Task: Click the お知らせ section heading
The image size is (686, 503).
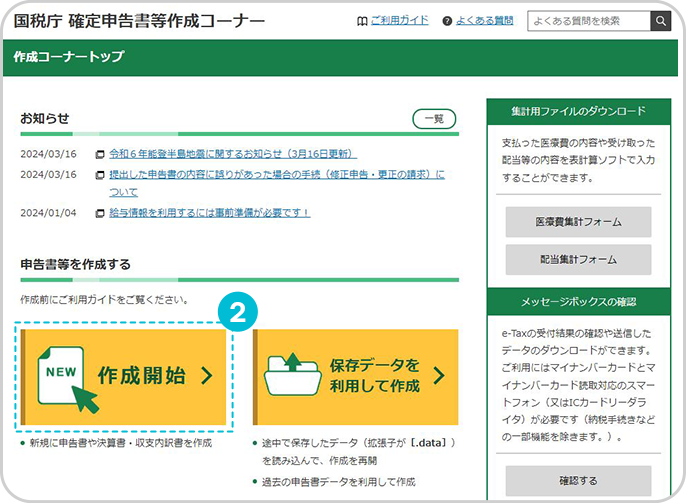Action: click(45, 118)
